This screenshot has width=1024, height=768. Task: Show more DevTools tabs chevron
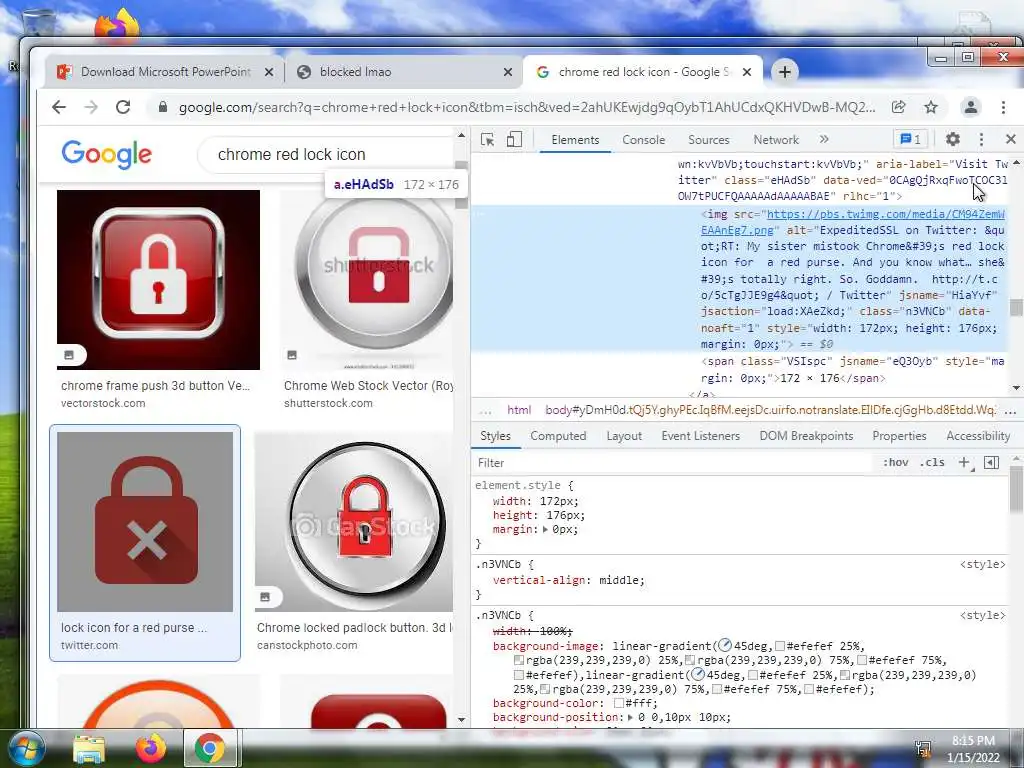coord(824,139)
